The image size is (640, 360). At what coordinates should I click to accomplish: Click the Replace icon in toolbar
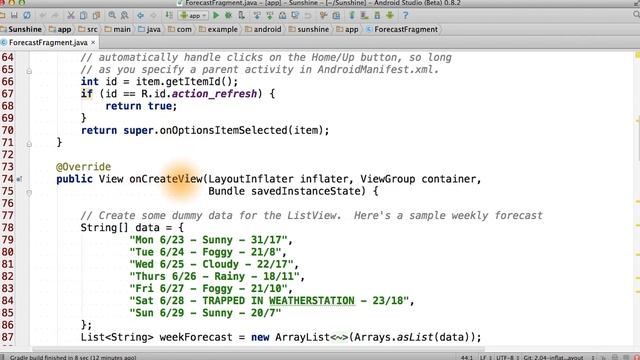124,16
